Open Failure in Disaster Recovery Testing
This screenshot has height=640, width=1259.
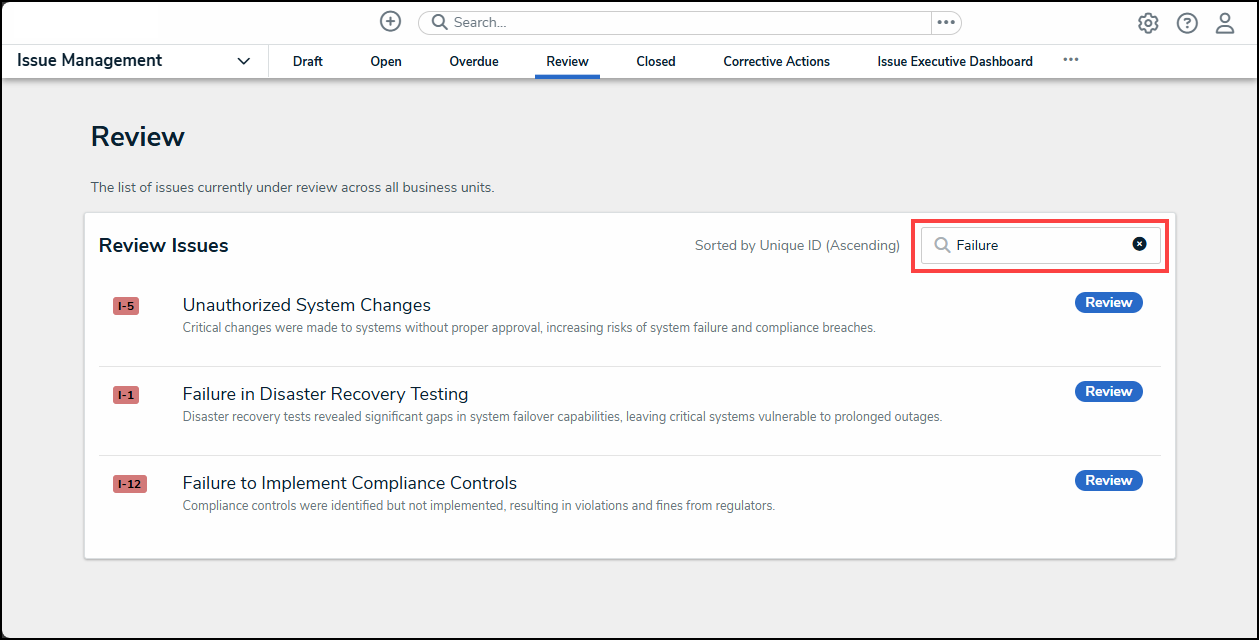click(325, 394)
